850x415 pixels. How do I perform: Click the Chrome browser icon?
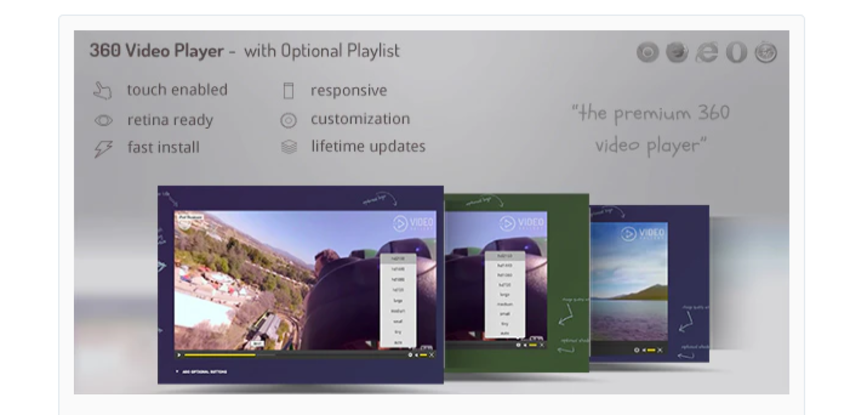click(x=647, y=53)
